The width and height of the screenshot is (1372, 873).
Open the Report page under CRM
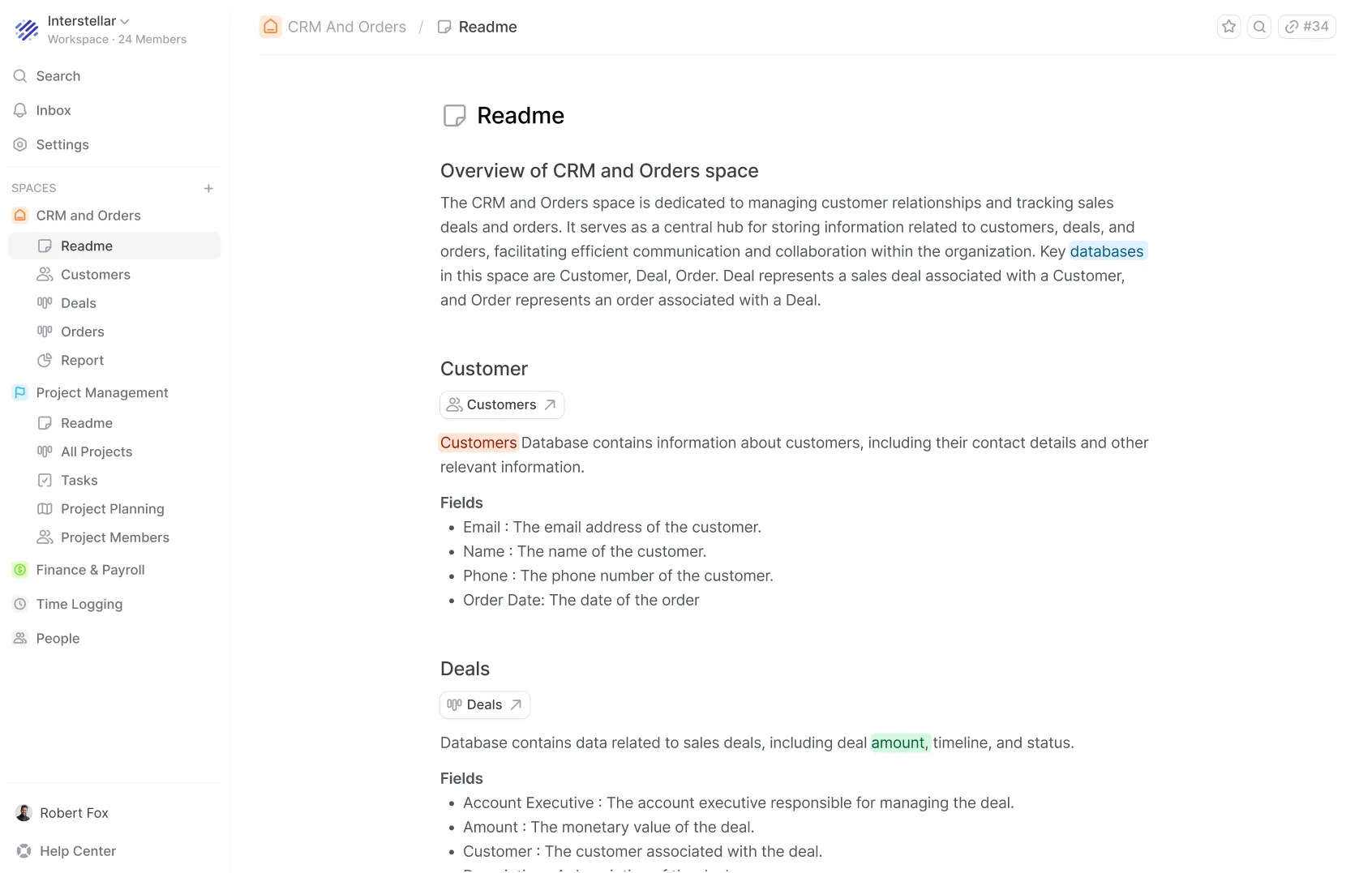[82, 360]
